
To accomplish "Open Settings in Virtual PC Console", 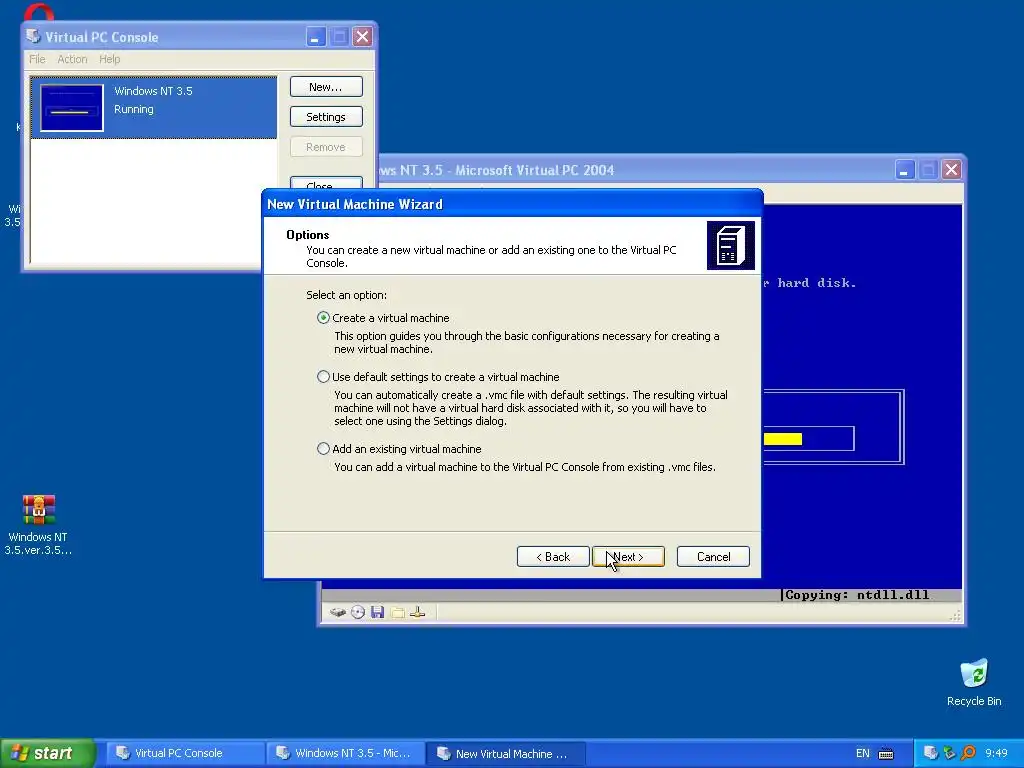I will [326, 117].
